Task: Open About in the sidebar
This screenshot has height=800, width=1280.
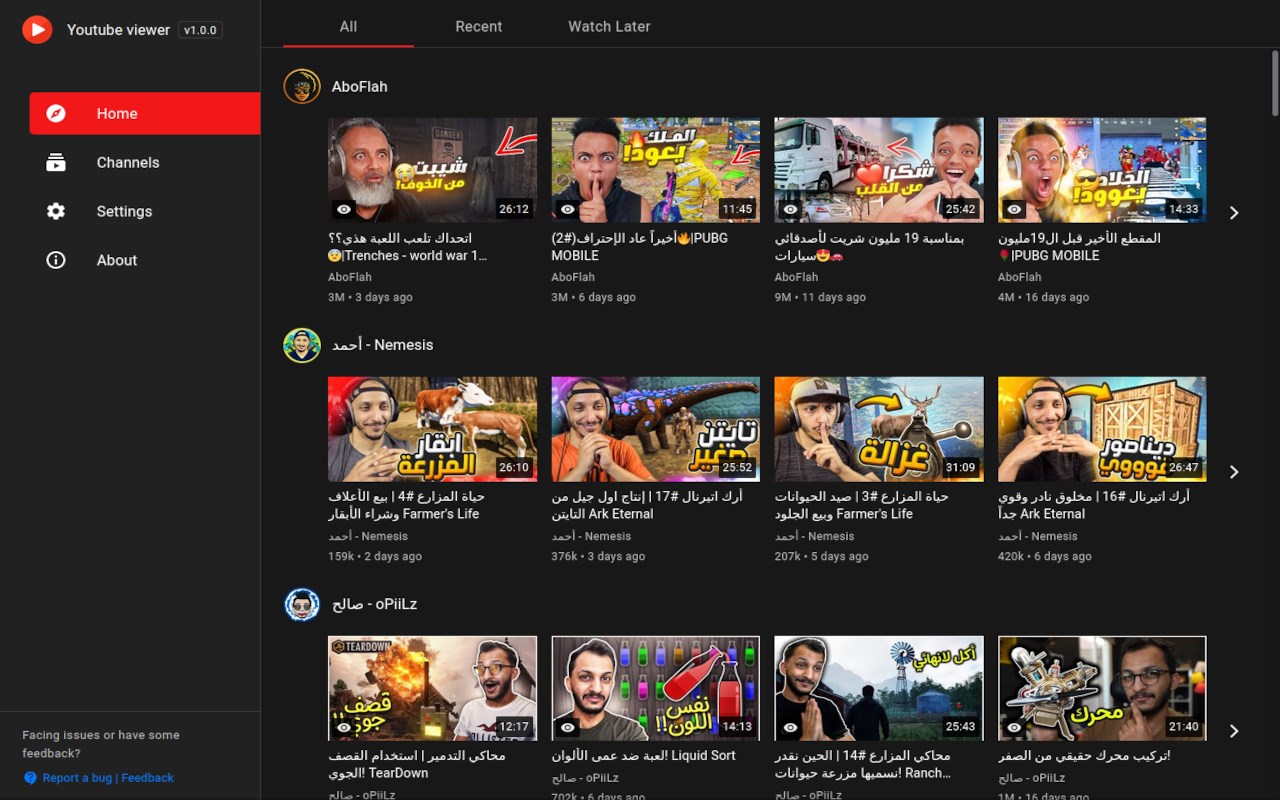Action: tap(145, 260)
